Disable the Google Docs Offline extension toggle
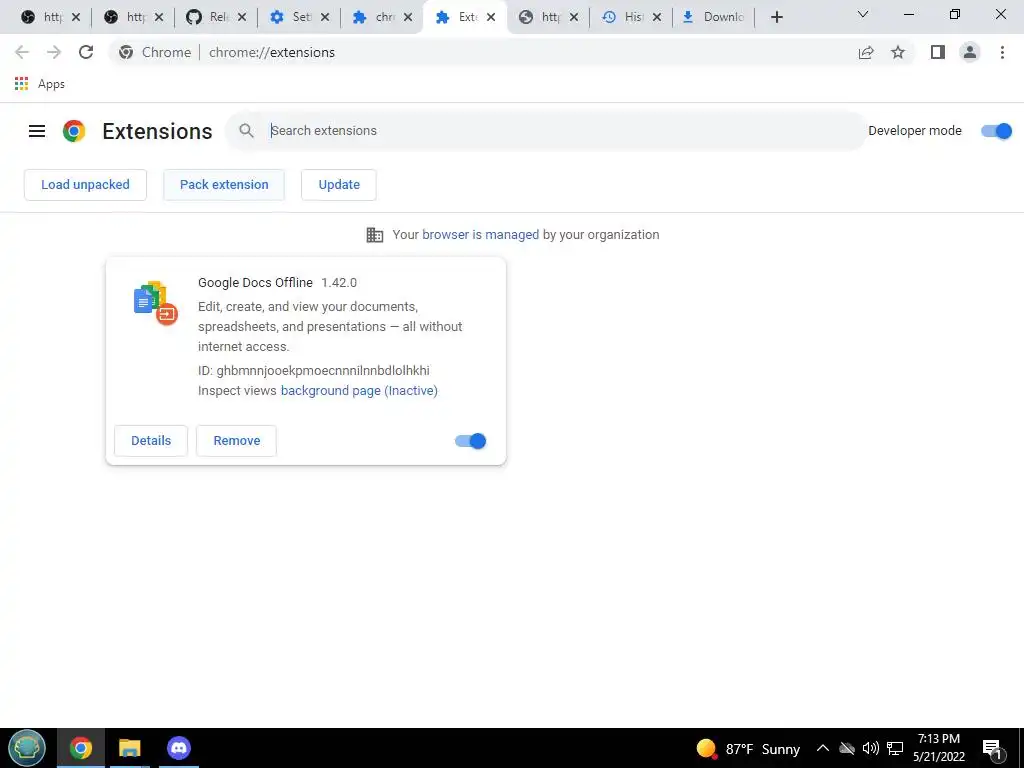The image size is (1024, 768). [x=470, y=441]
